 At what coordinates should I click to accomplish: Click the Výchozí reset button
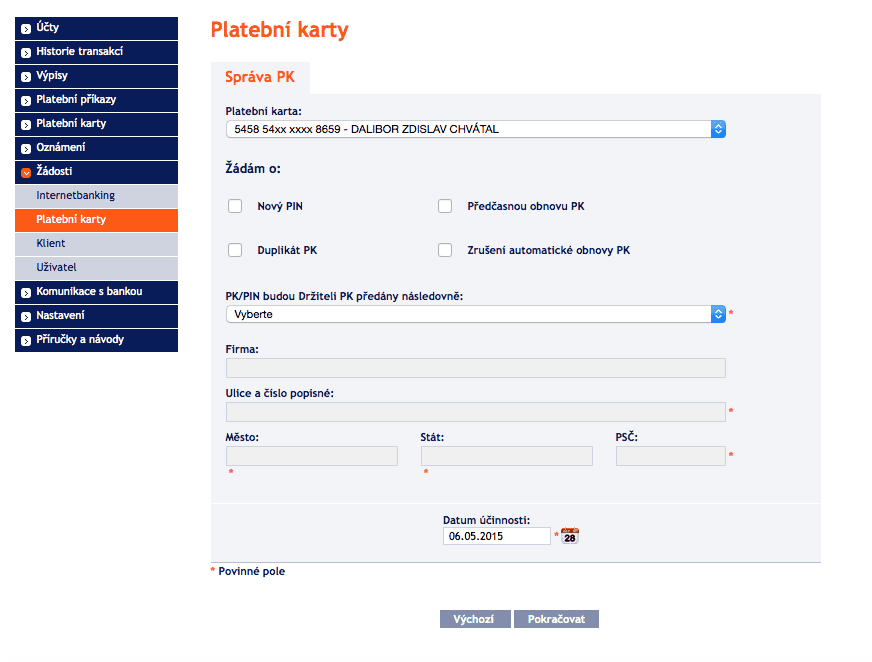tap(475, 619)
